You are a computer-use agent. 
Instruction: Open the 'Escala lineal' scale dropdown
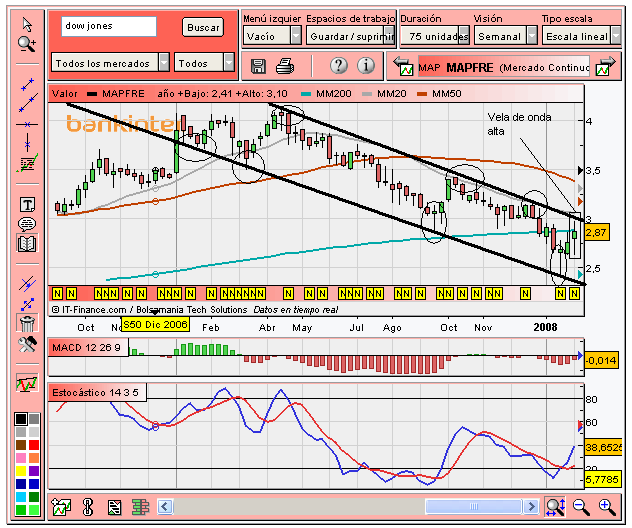point(581,36)
